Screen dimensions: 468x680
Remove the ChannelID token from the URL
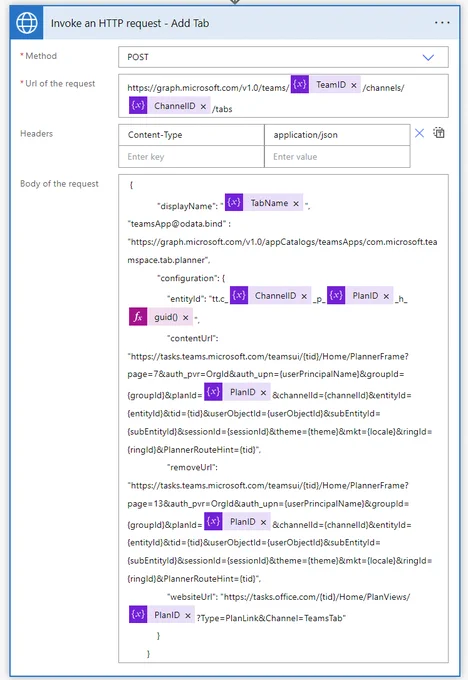click(x=203, y=106)
